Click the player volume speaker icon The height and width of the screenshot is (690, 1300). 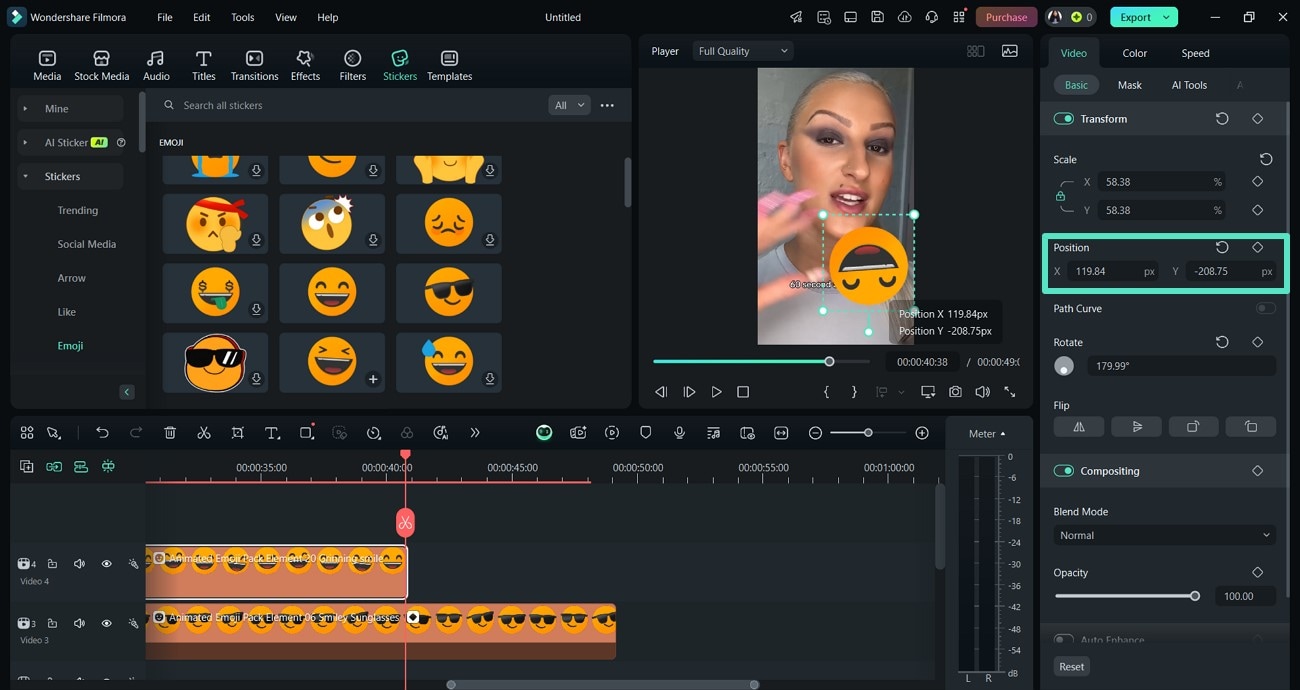[x=983, y=392]
